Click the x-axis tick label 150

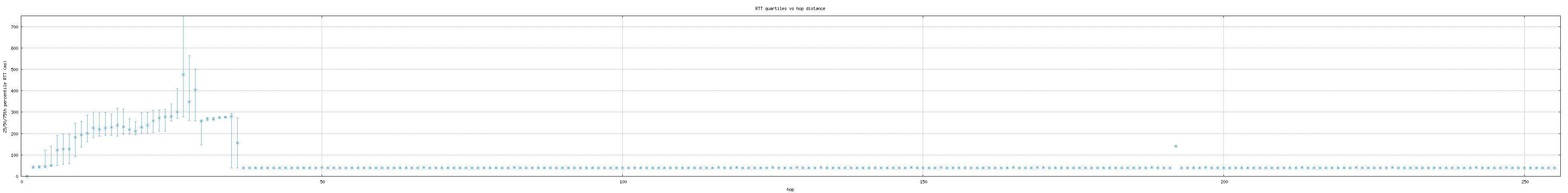923,181
